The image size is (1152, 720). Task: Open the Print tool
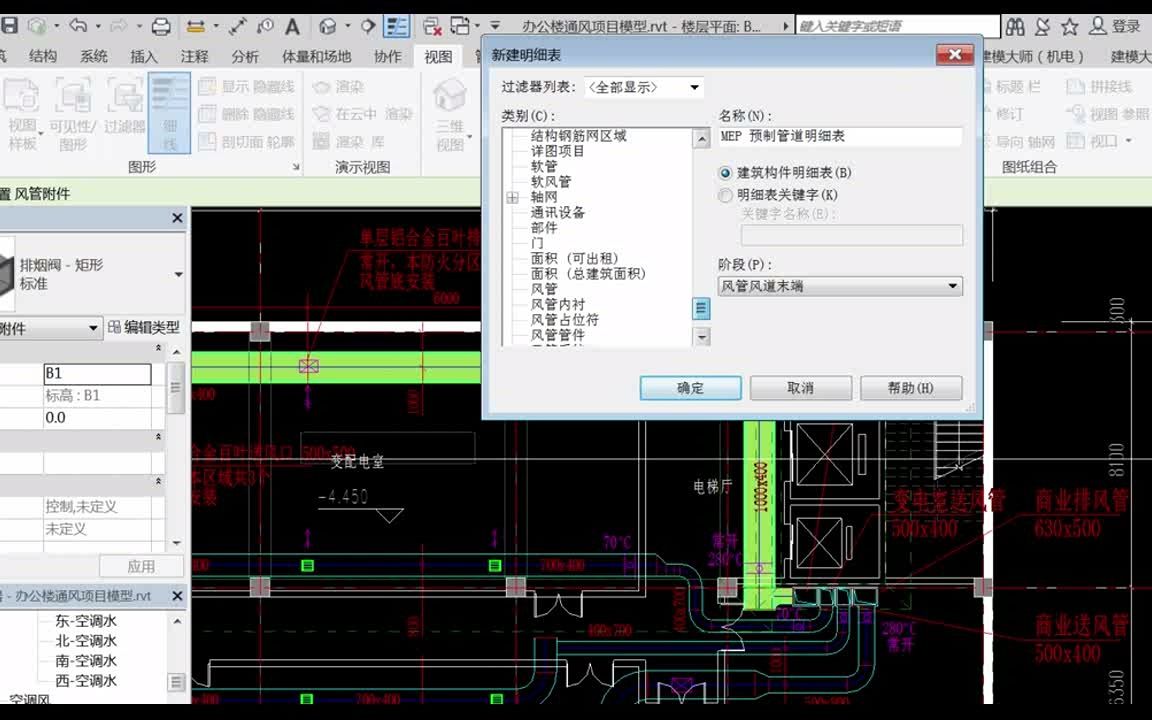(x=160, y=26)
